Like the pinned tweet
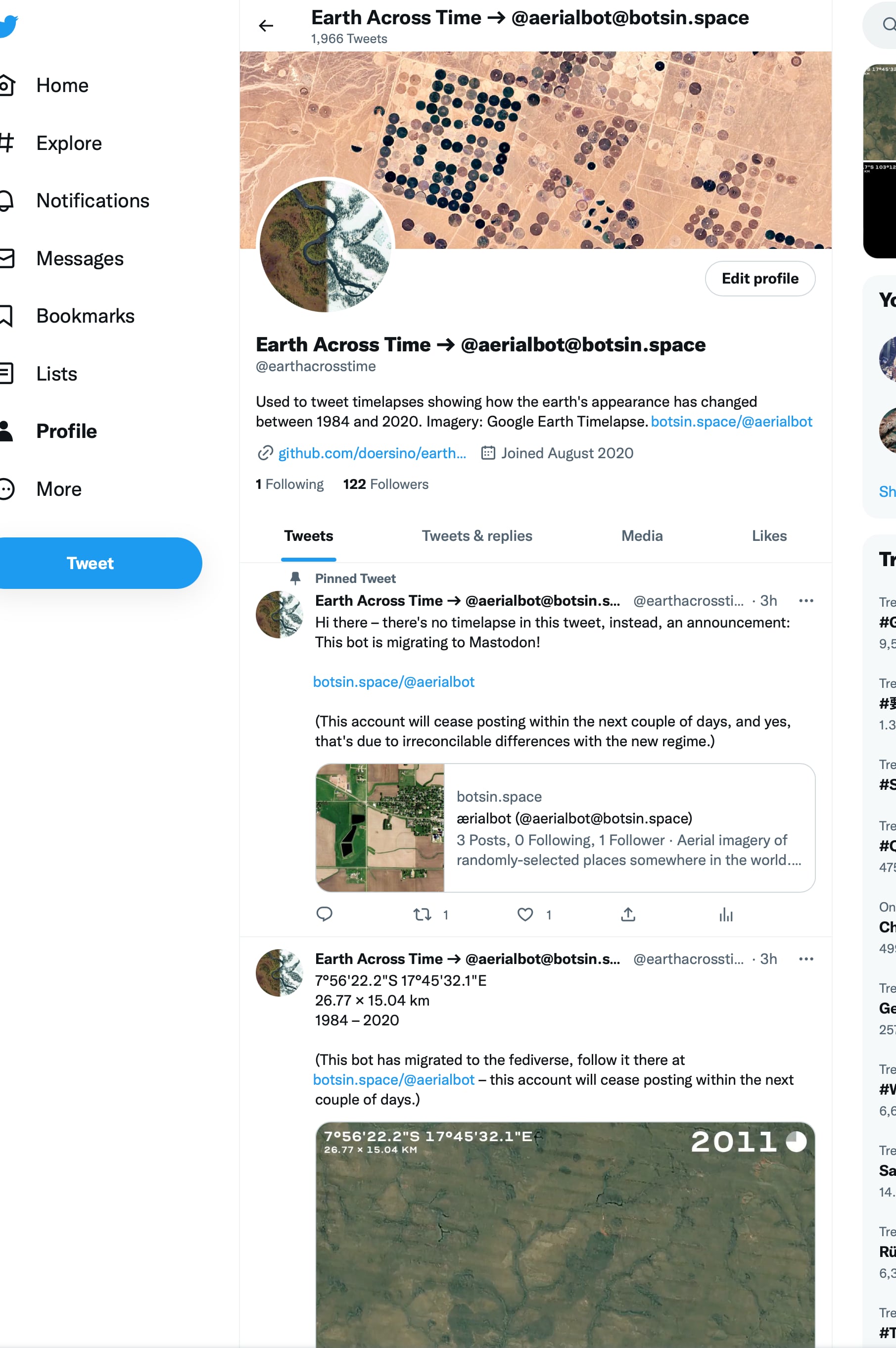The width and height of the screenshot is (896, 1348). tap(524, 915)
